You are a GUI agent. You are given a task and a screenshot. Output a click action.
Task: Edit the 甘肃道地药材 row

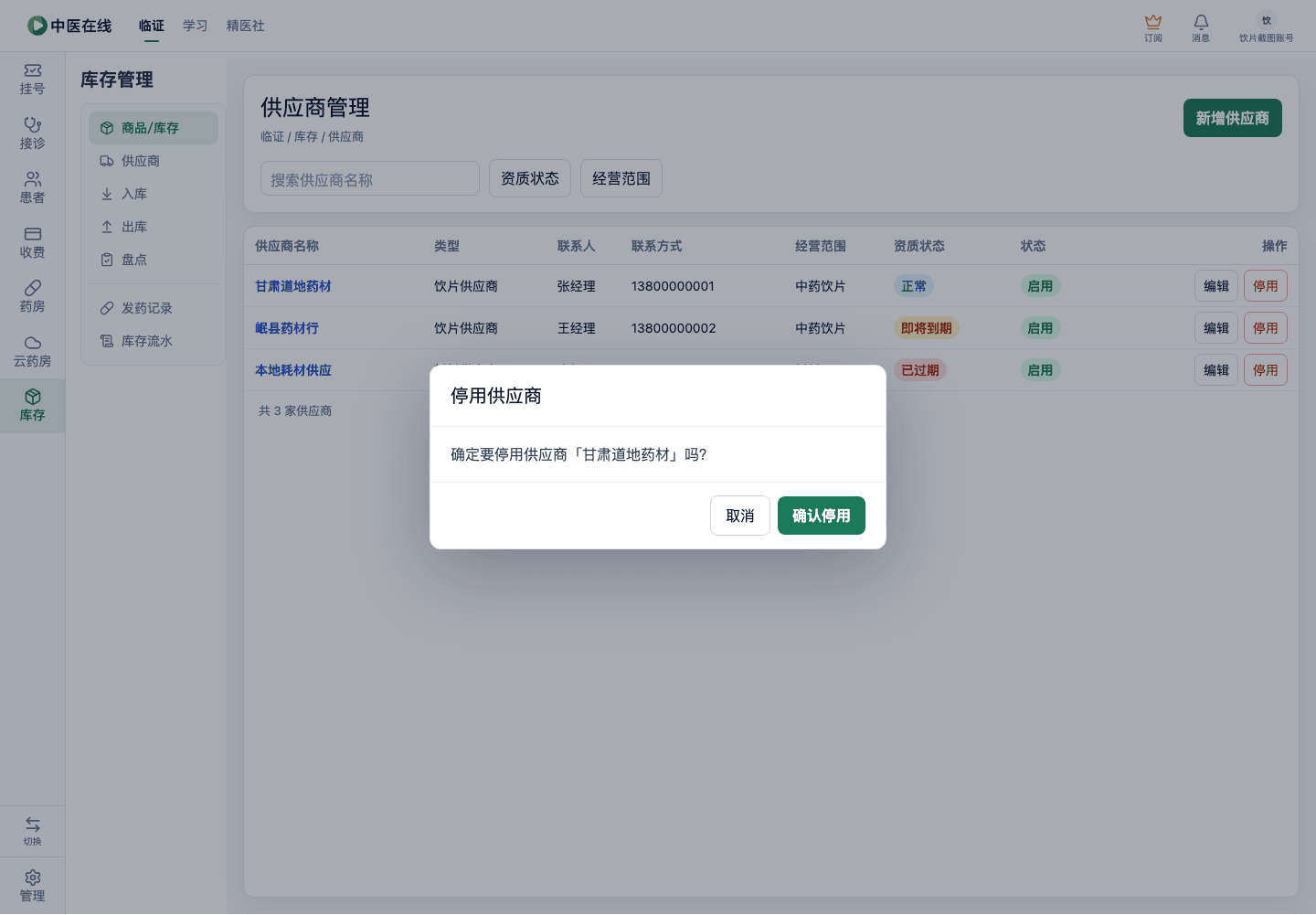click(x=1216, y=286)
